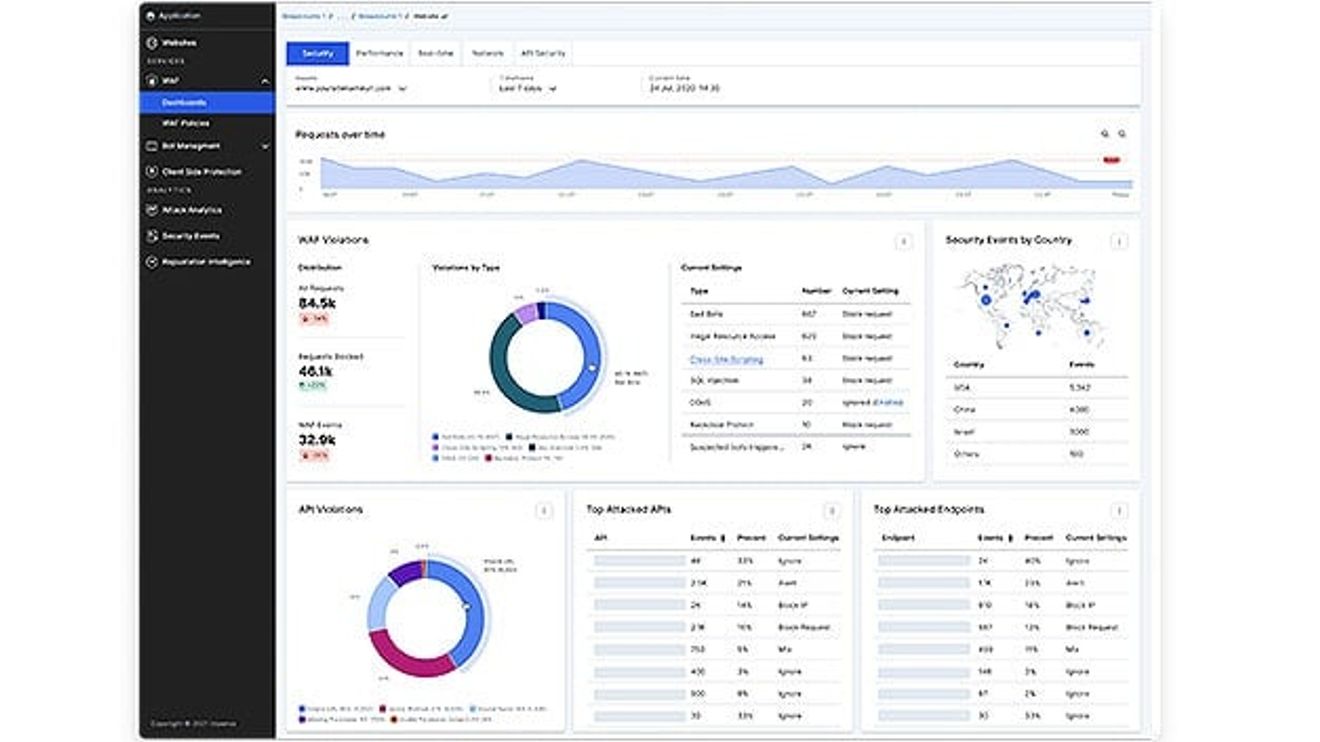The height and width of the screenshot is (742, 1320).
Task: Sort Top Attacked APIs by Events arrow
Action: (x=723, y=538)
